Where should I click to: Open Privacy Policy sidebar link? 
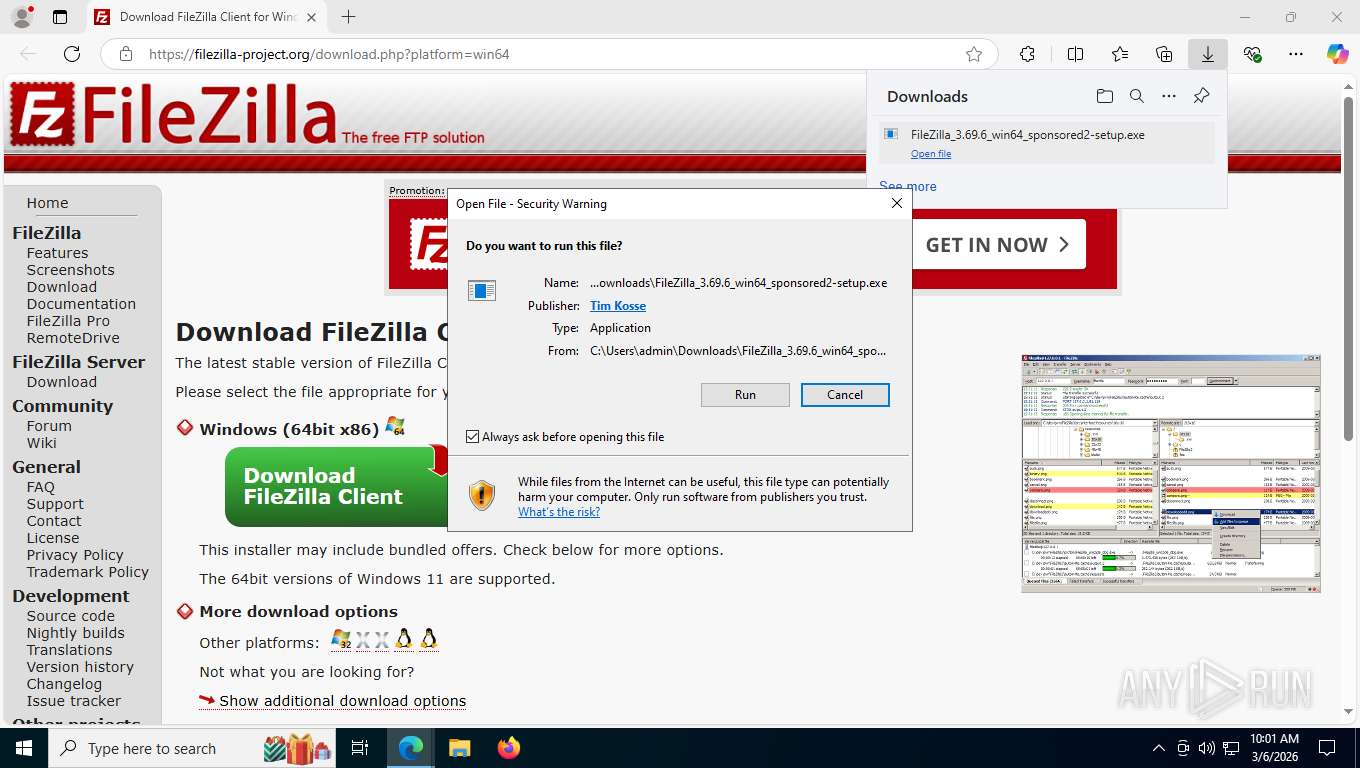click(x=75, y=555)
